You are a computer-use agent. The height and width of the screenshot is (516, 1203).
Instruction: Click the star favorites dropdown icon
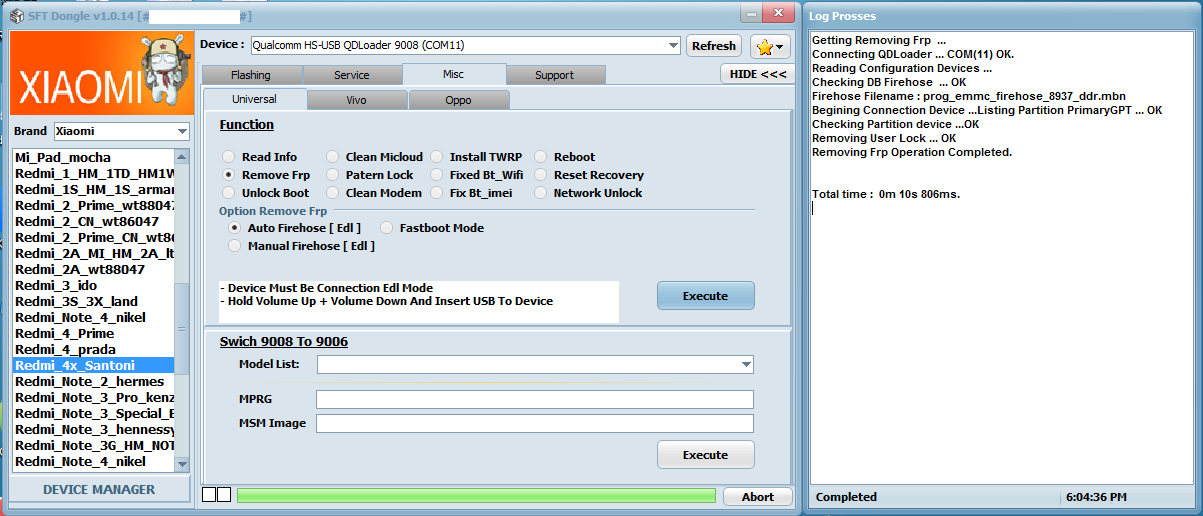770,46
